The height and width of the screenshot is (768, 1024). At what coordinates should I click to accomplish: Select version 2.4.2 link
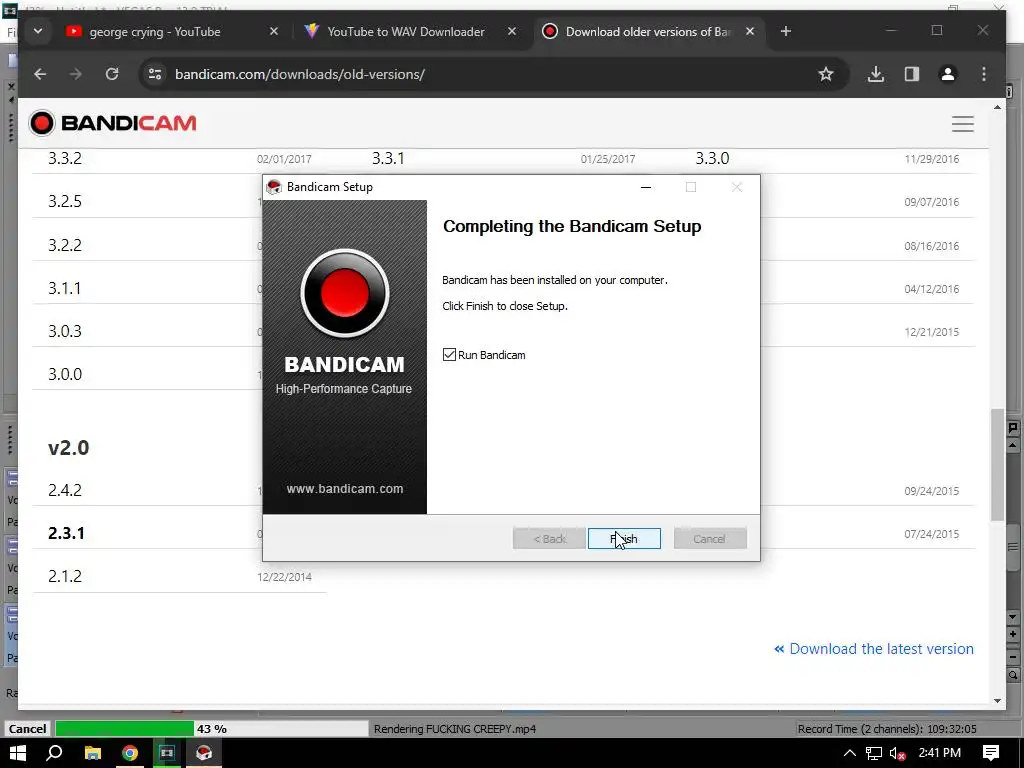[65, 490]
